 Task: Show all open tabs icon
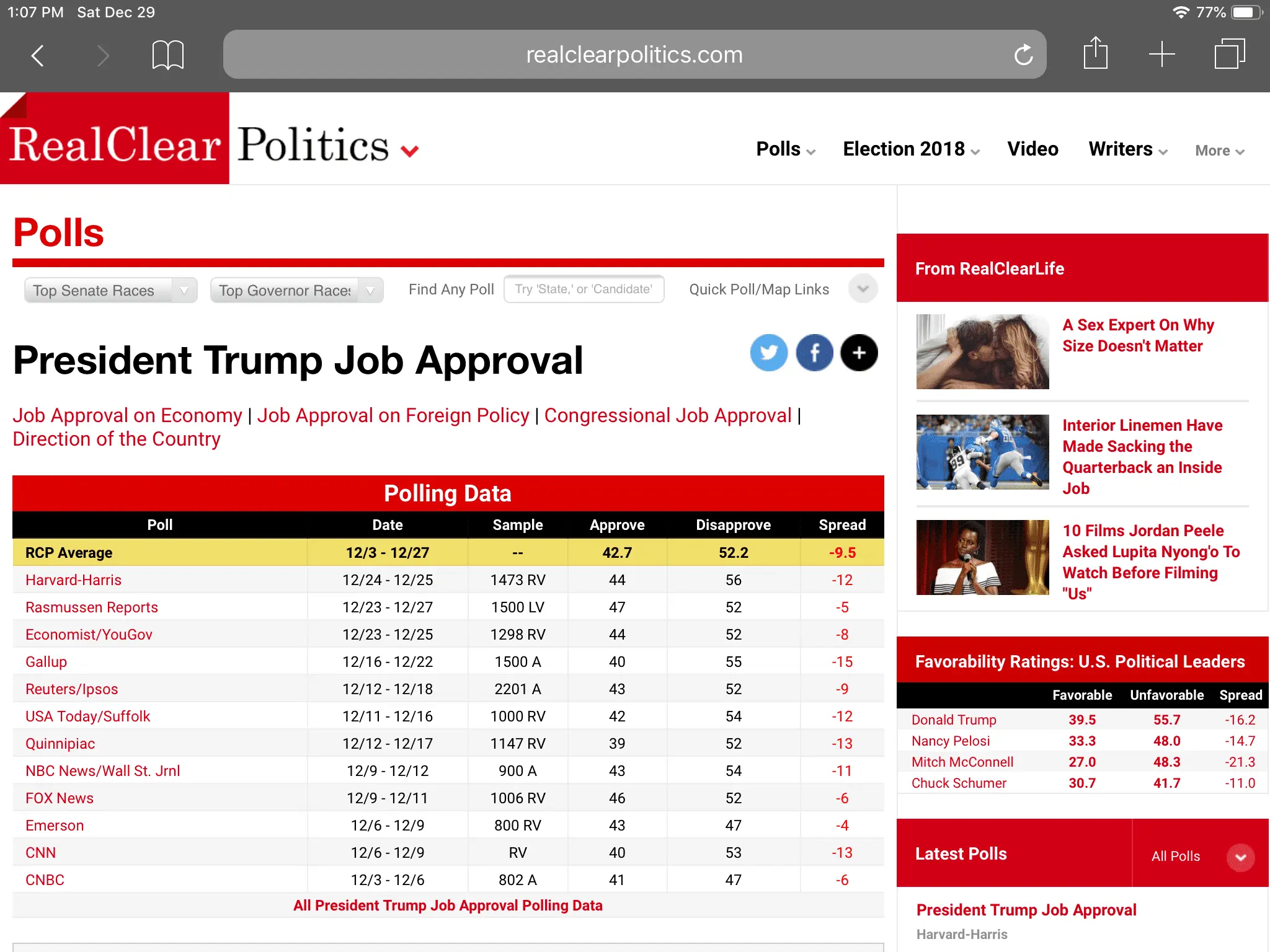(x=1229, y=55)
